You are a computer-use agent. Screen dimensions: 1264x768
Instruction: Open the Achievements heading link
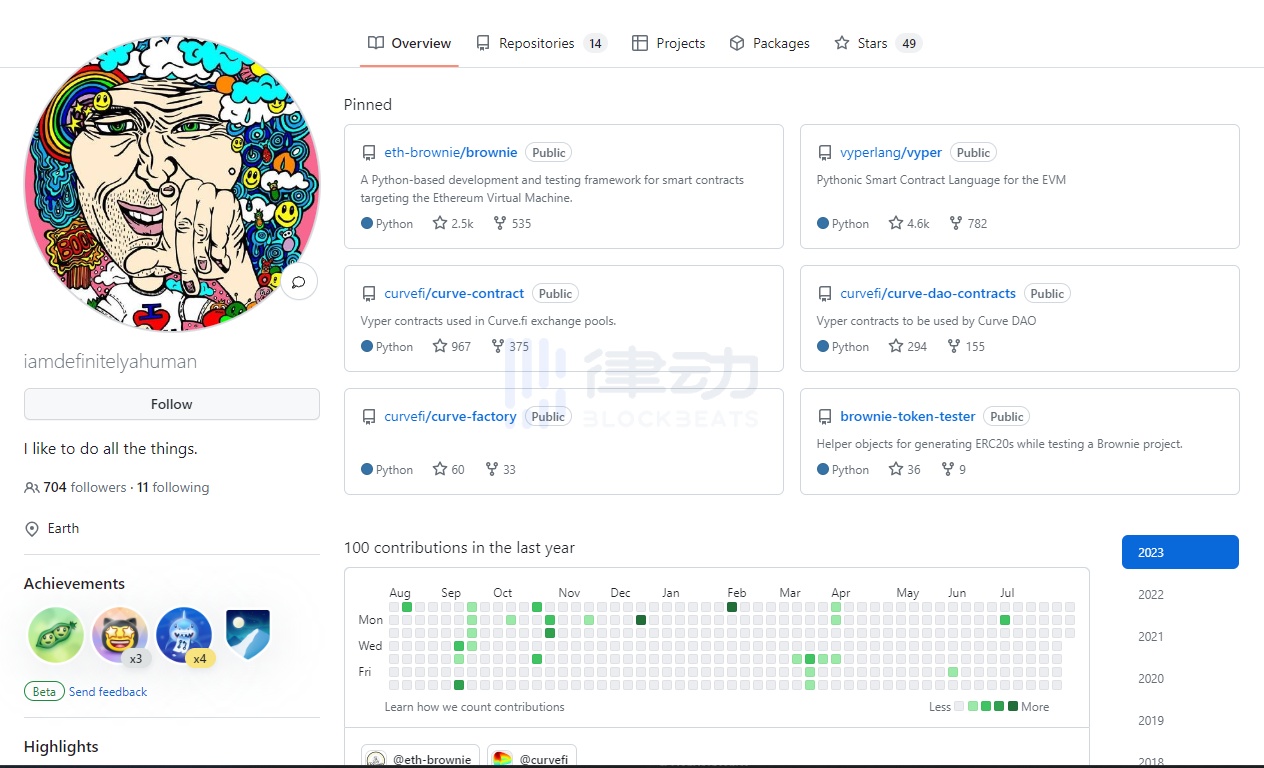(74, 583)
